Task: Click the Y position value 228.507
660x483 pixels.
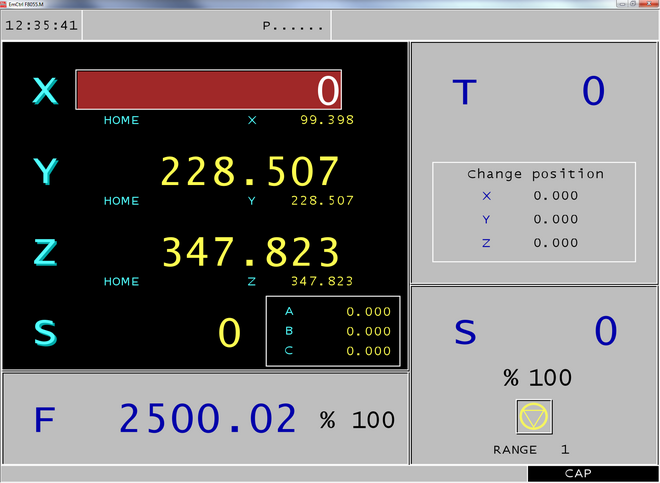Action: [250, 172]
